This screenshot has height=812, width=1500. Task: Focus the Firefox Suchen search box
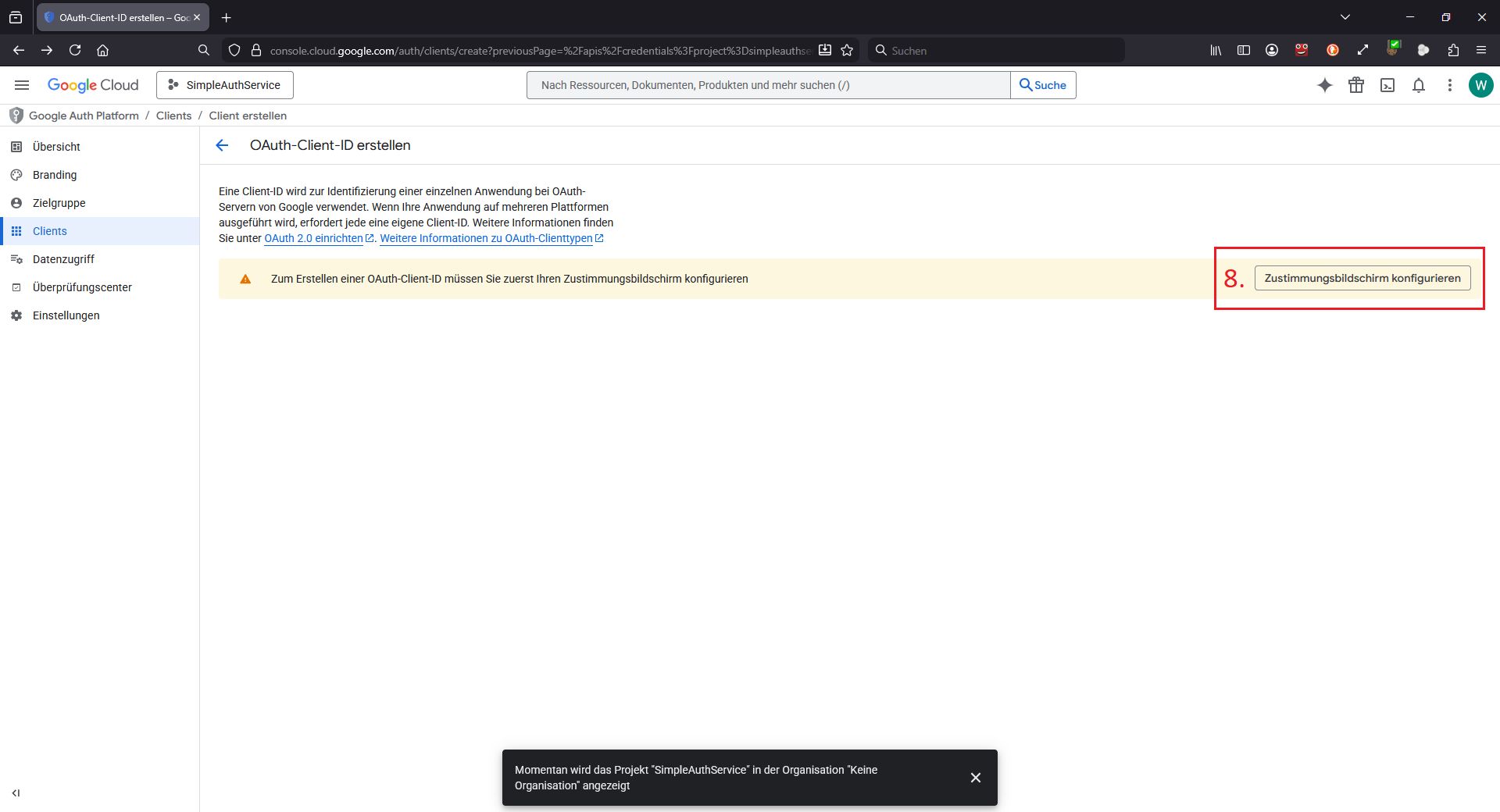pos(997,50)
